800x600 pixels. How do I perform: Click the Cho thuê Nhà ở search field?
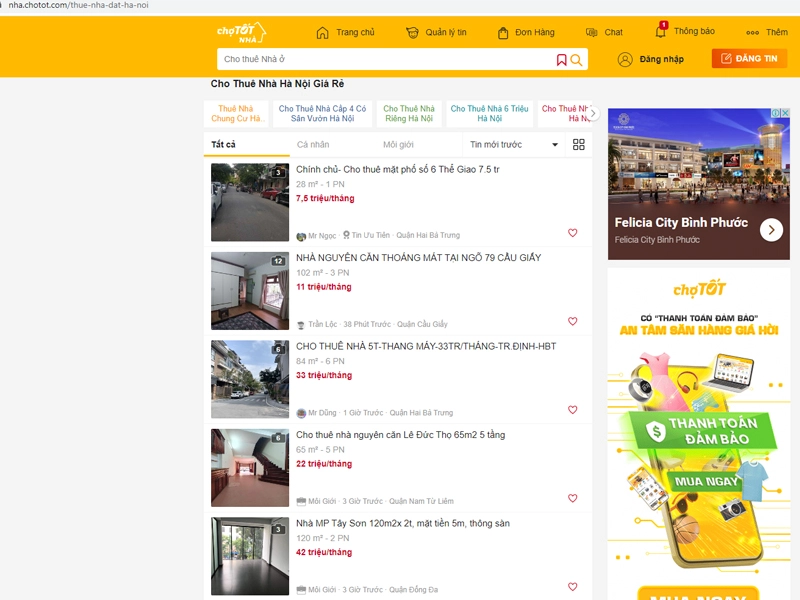386,59
